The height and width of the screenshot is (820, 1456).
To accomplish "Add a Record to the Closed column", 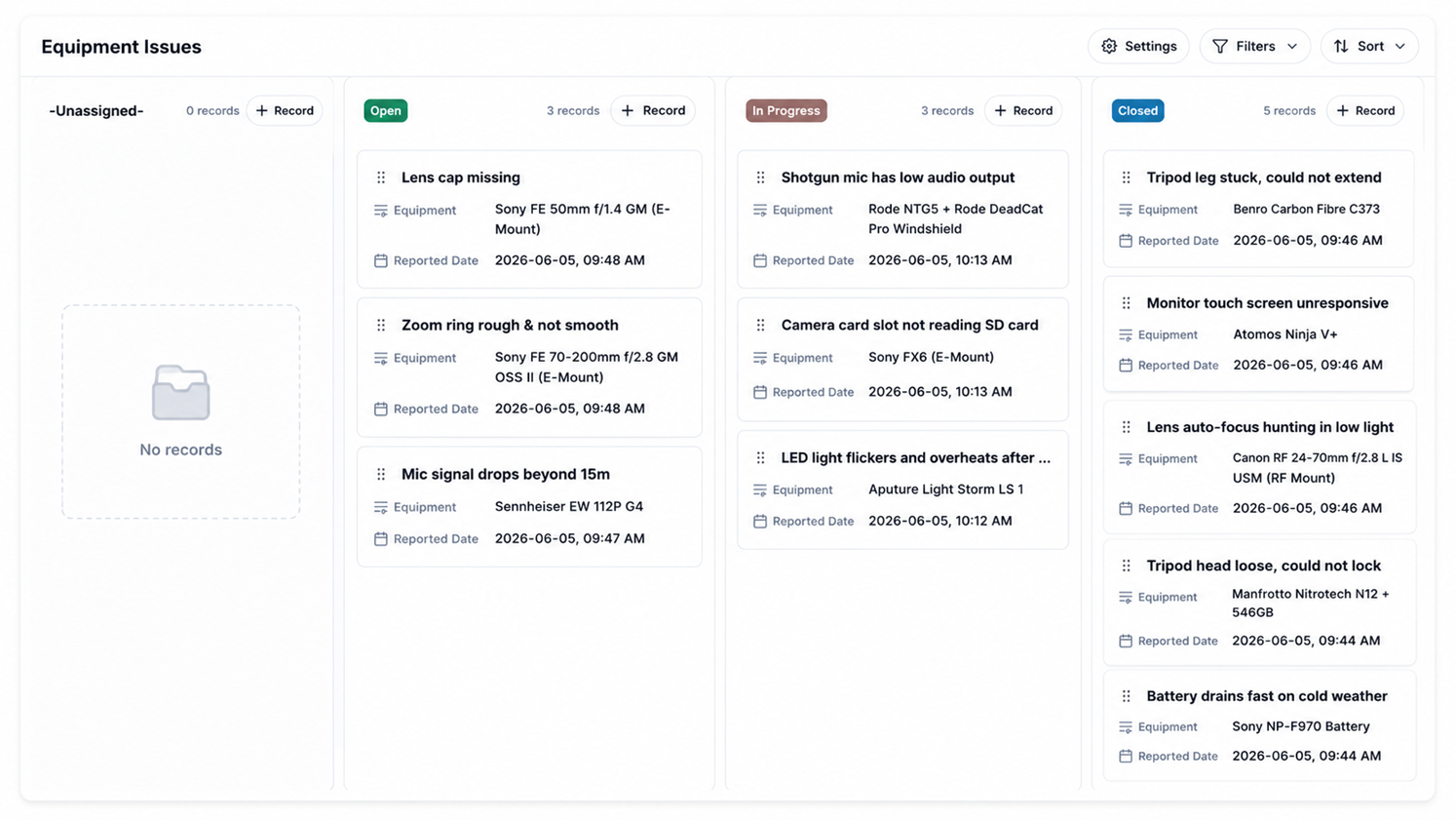I will (x=1365, y=111).
